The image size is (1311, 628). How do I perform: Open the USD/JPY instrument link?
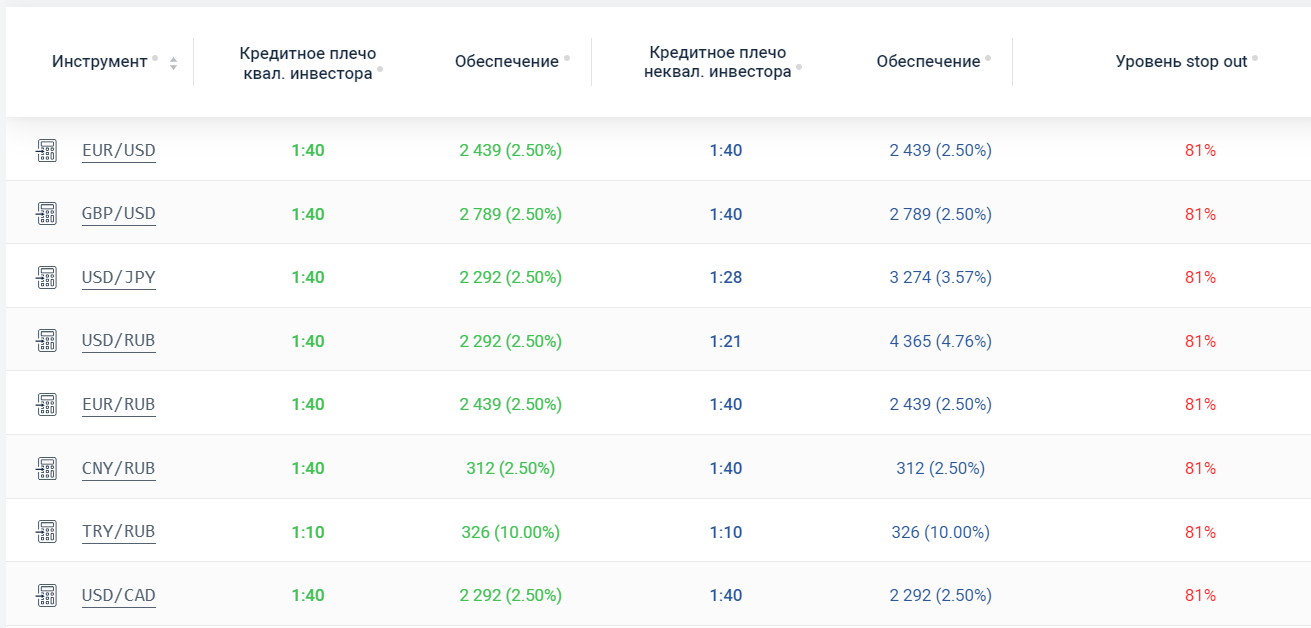[x=119, y=278]
